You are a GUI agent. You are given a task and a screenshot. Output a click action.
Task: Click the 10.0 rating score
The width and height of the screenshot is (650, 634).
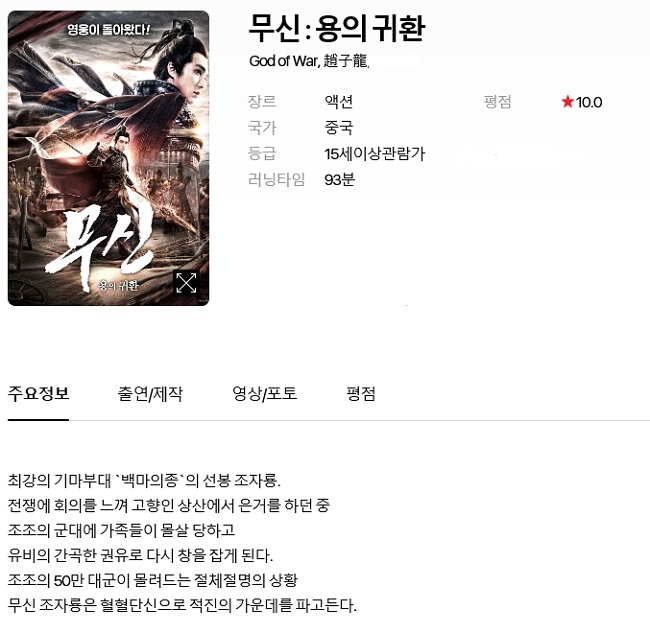click(589, 102)
